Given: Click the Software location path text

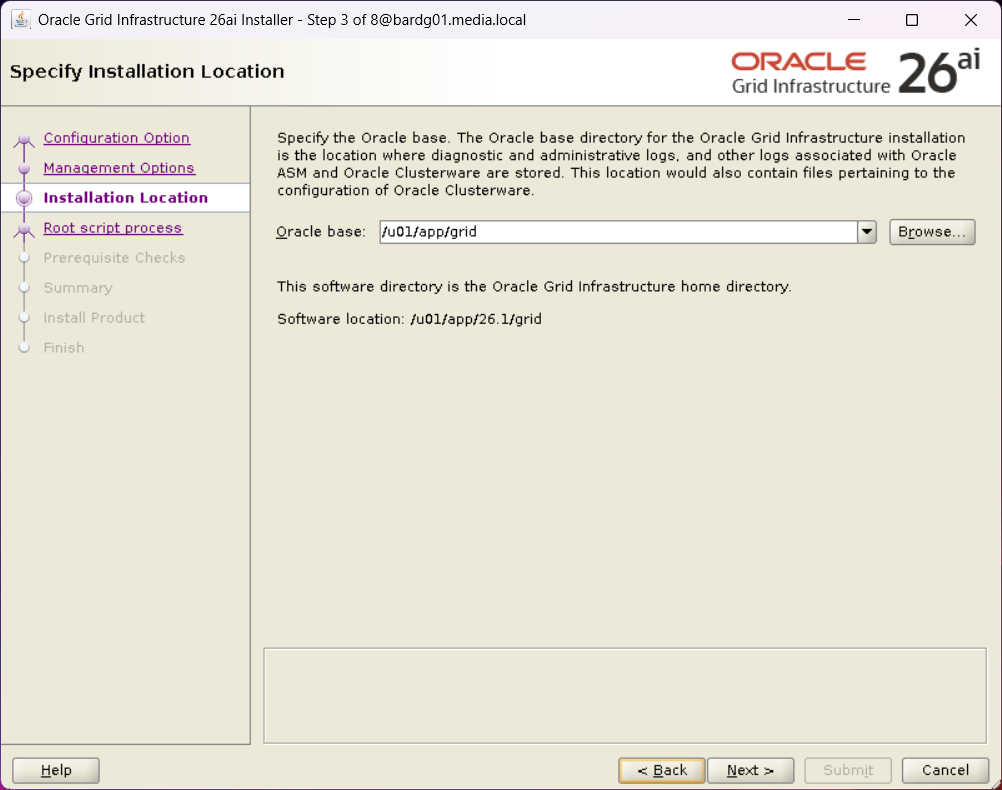Looking at the screenshot, I should pyautogui.click(x=476, y=319).
